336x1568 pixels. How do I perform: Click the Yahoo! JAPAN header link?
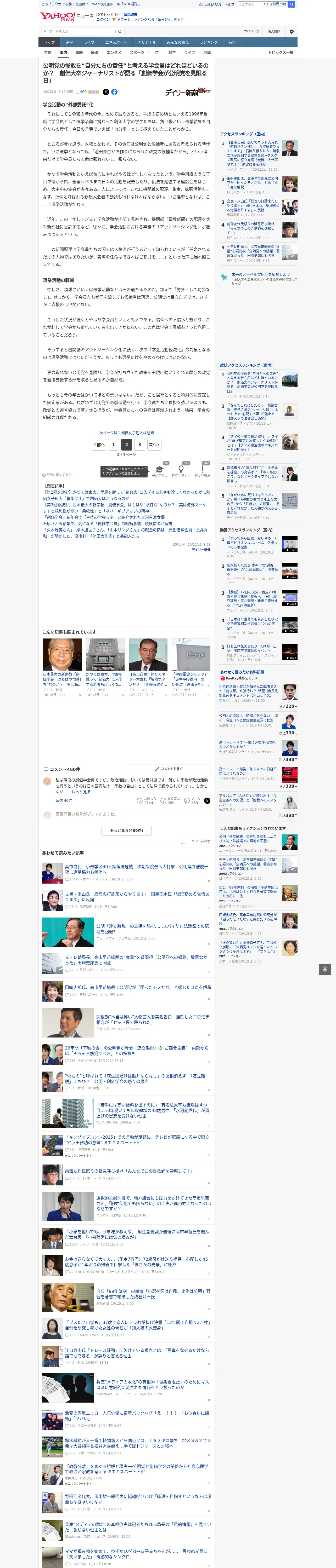point(210,4)
